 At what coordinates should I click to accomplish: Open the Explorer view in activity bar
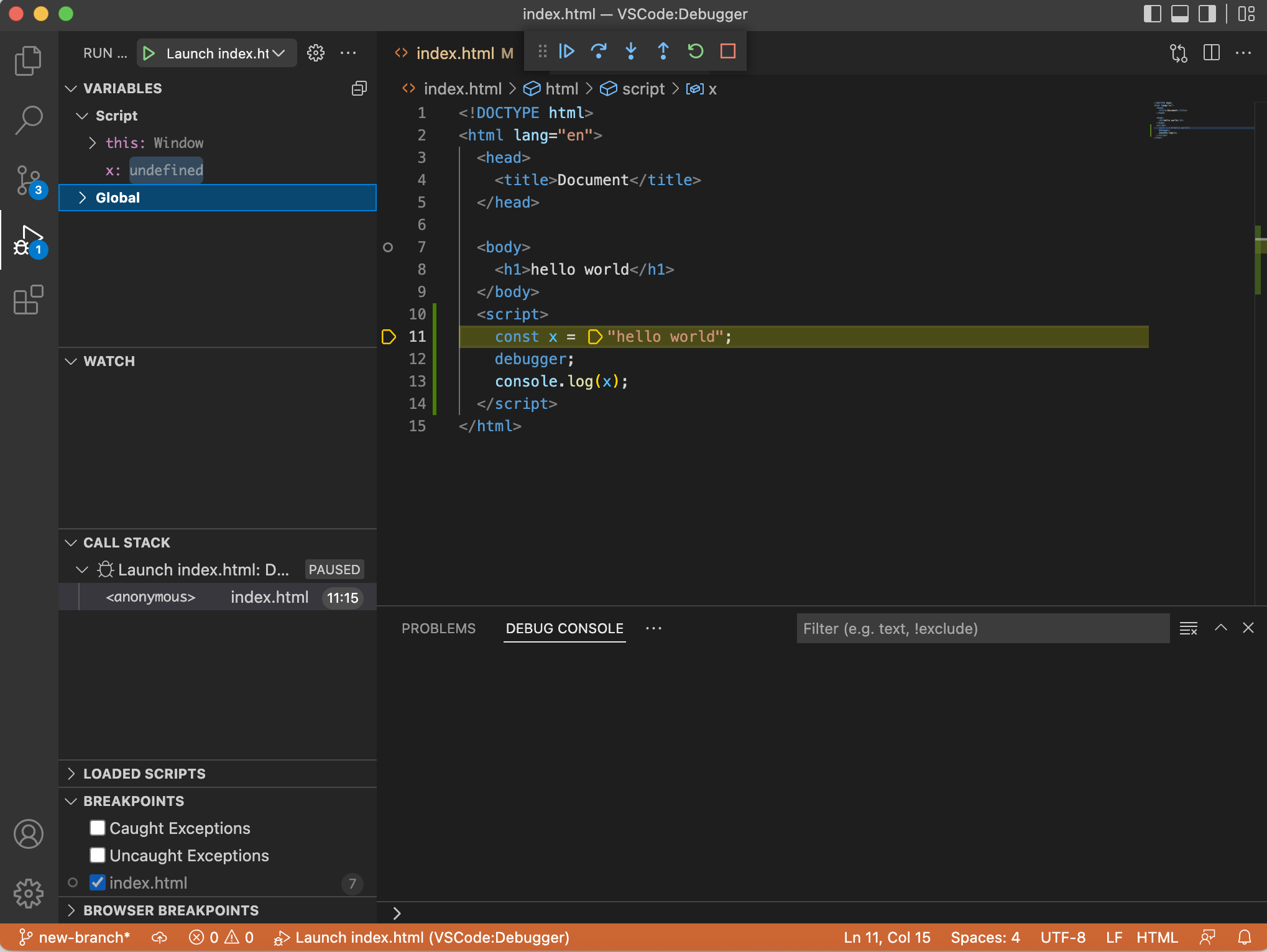click(28, 60)
